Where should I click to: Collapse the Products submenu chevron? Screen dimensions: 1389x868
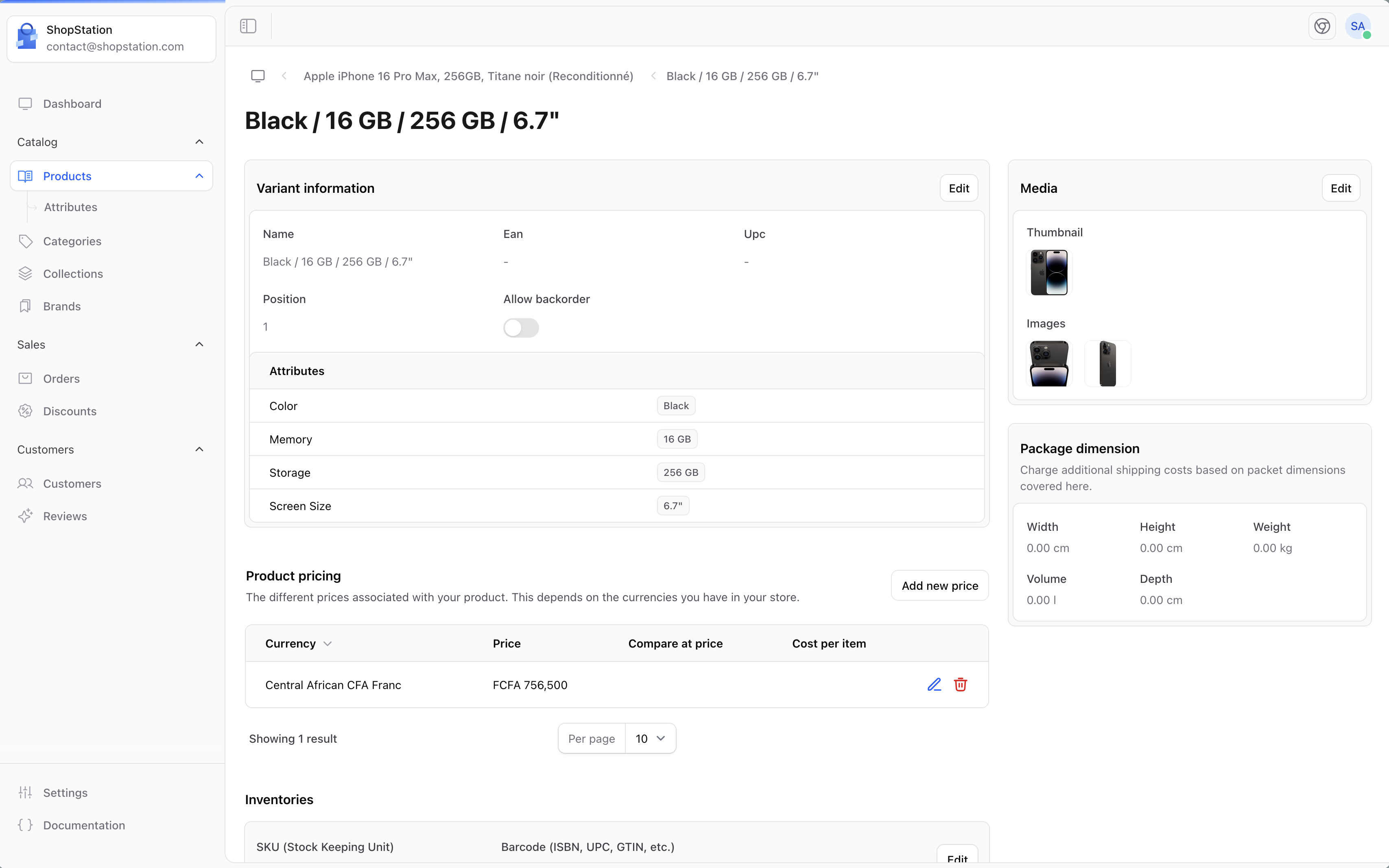[199, 176]
